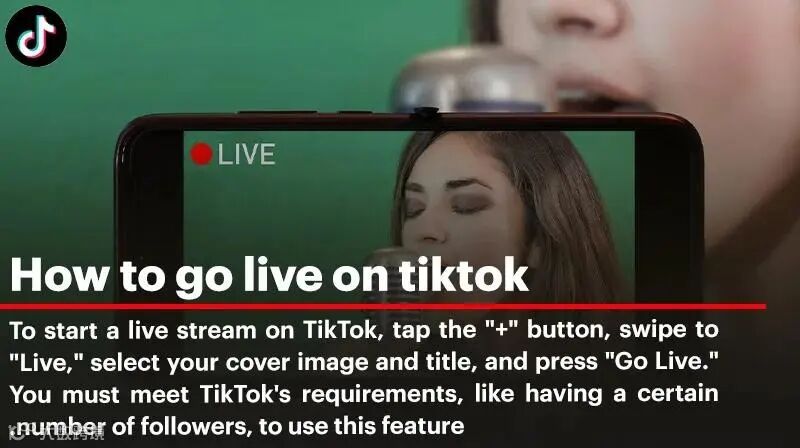Click the green backdrop on phone screen
Viewport: 800px width, 448px height.
pyautogui.click(x=288, y=214)
